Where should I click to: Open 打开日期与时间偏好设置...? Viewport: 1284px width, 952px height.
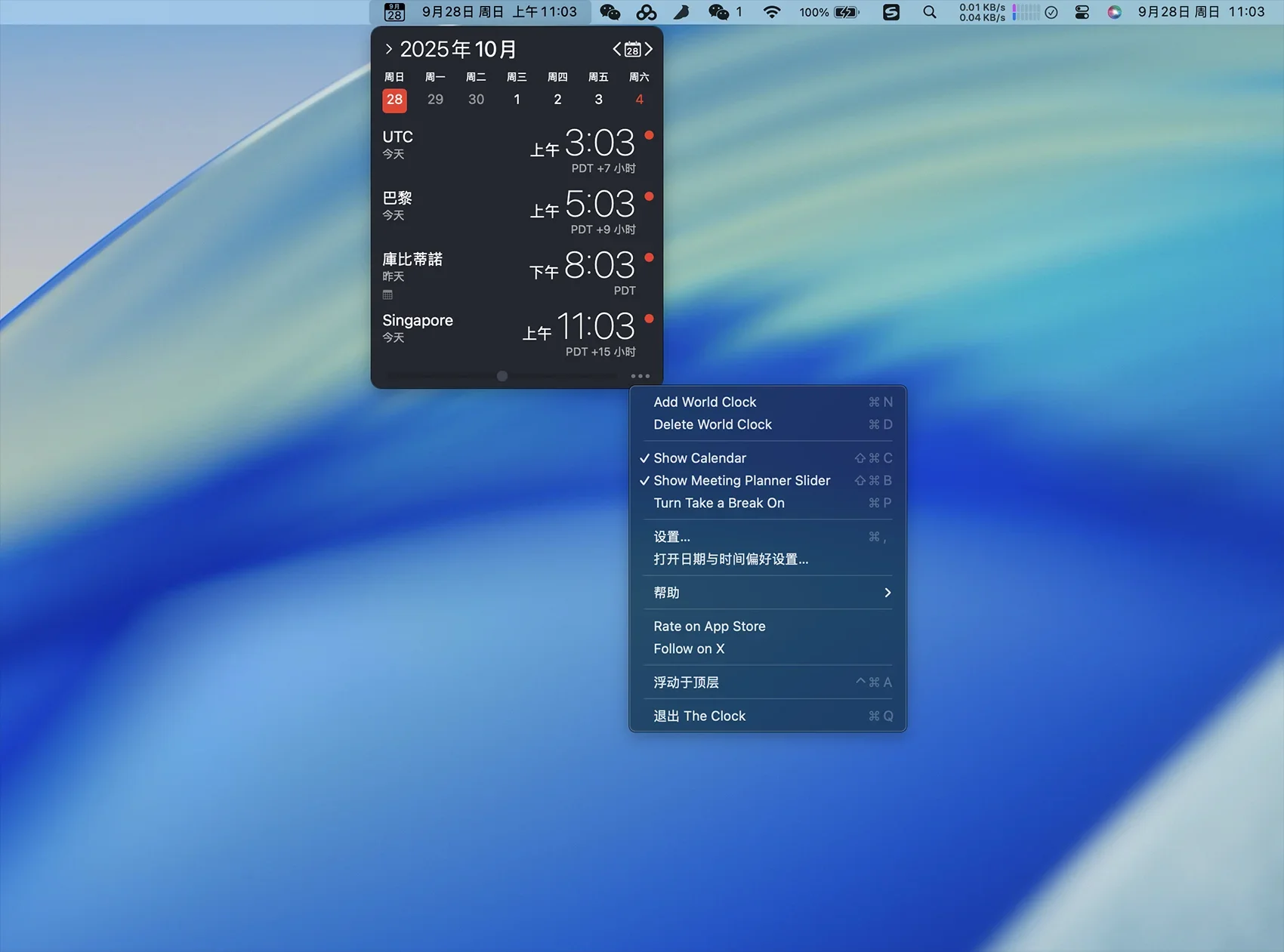pyautogui.click(x=767, y=559)
